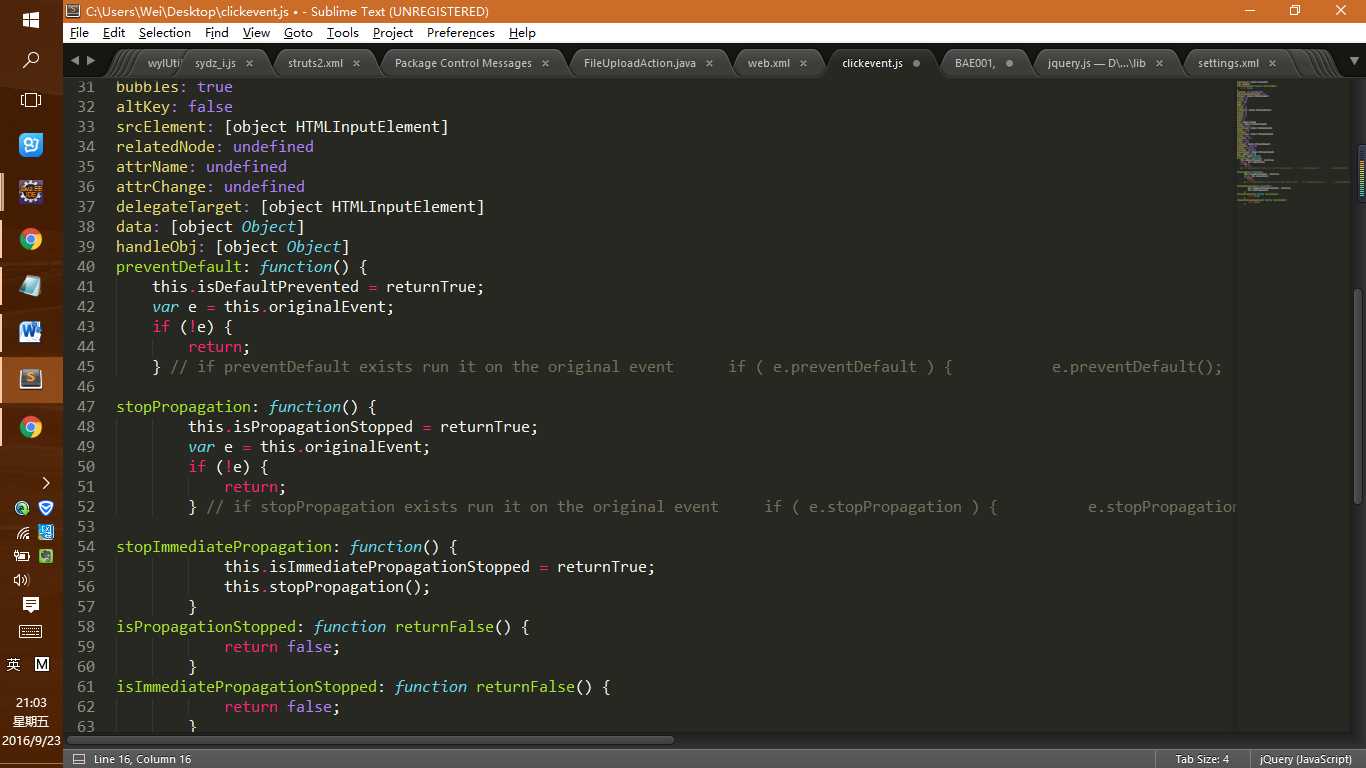Screen dimensions: 1366x768
Task: Close the Package Control Messages tab
Action: point(546,63)
